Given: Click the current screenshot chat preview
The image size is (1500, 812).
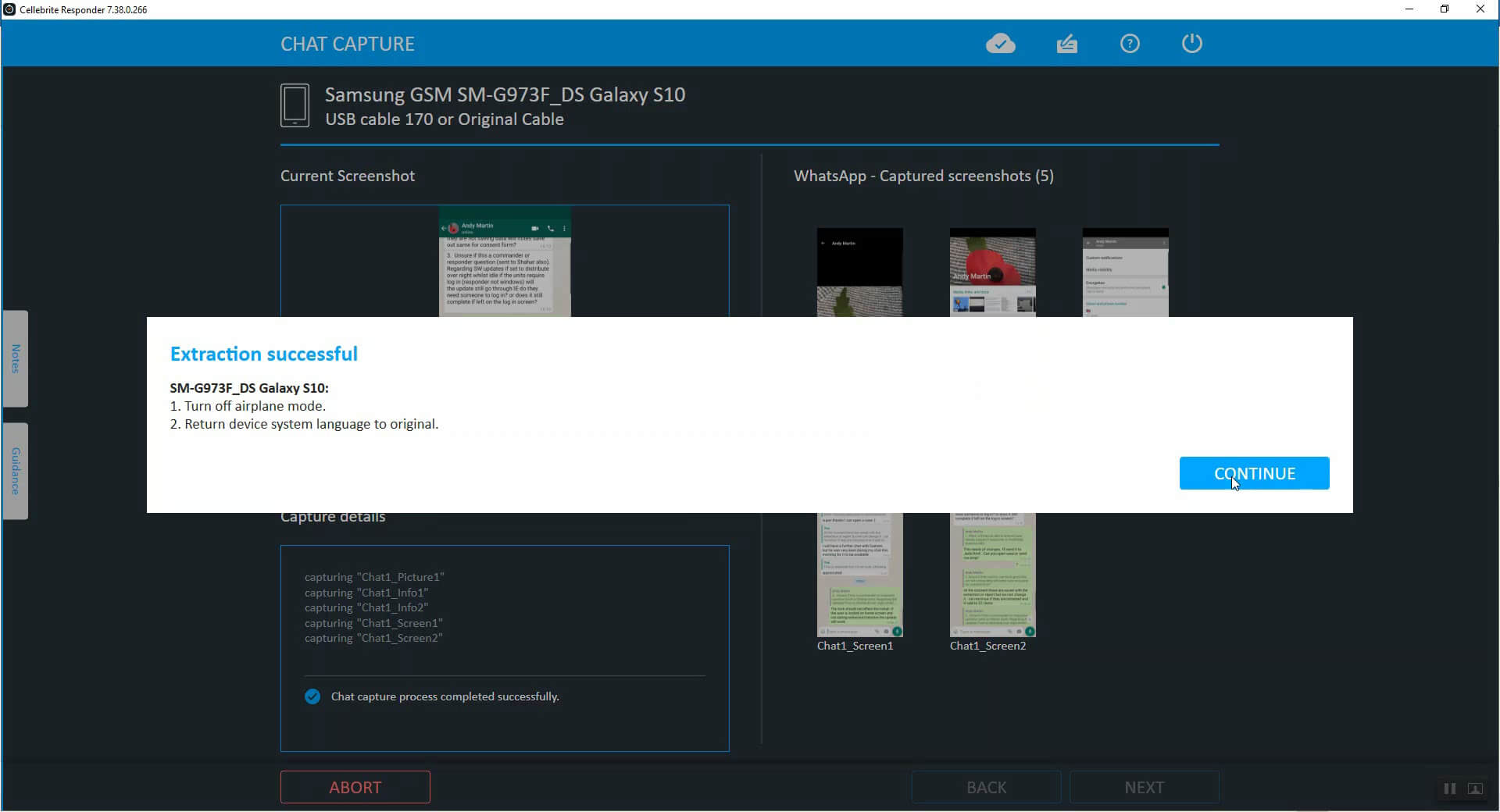Looking at the screenshot, I should point(505,262).
